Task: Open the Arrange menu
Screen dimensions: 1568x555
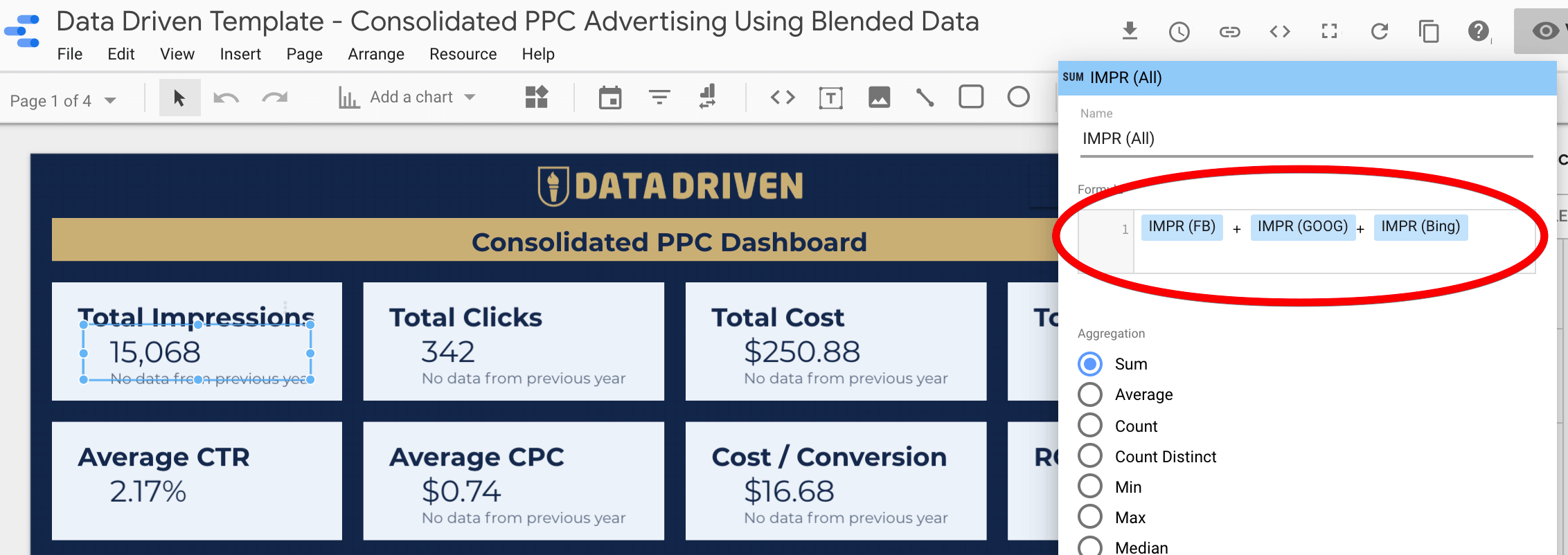Action: pos(376,54)
